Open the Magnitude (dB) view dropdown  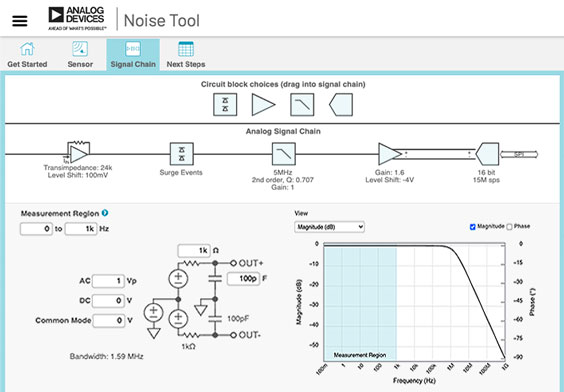click(329, 227)
